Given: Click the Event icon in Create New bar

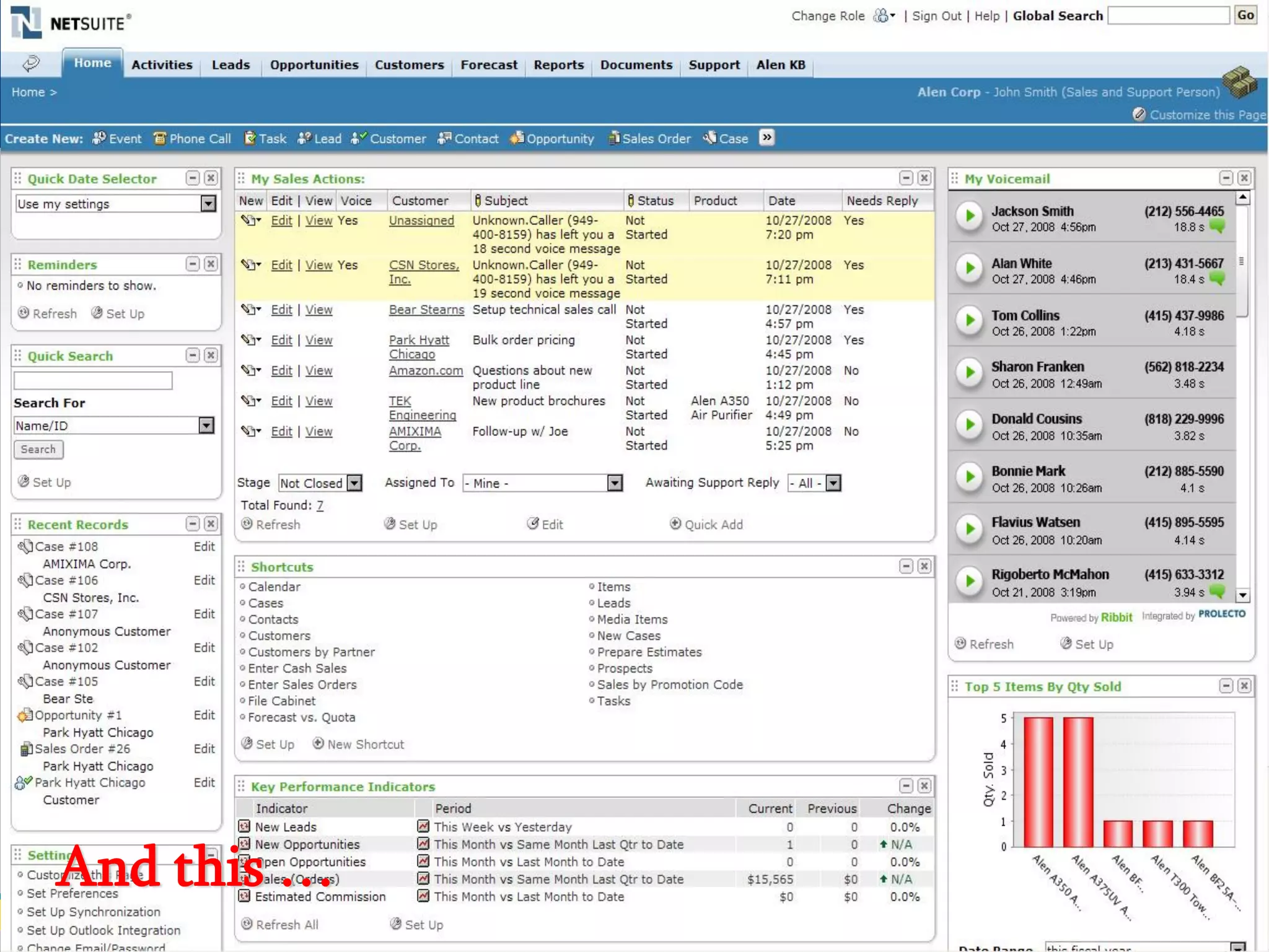Looking at the screenshot, I should (x=99, y=138).
